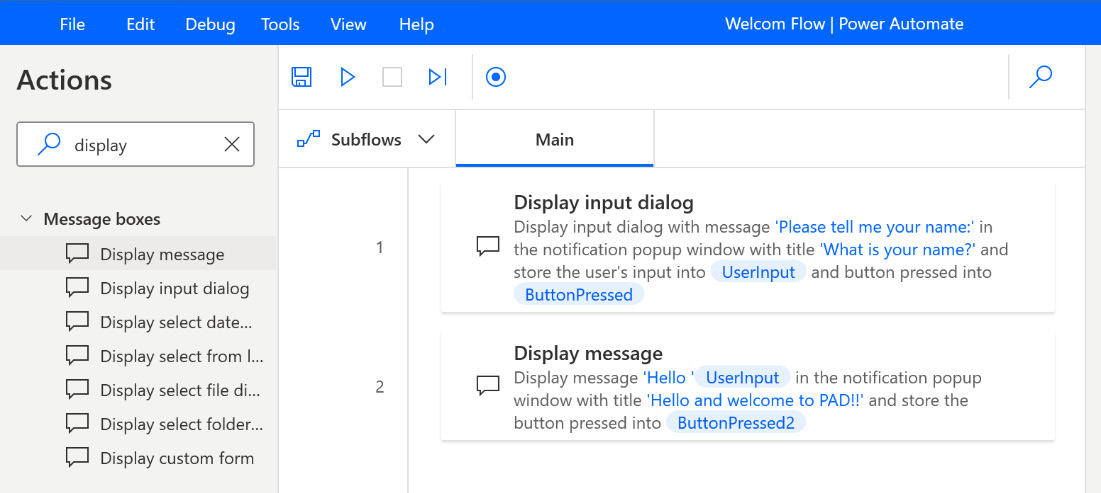This screenshot has width=1101, height=493.
Task: Open the Help menu
Action: point(416,25)
